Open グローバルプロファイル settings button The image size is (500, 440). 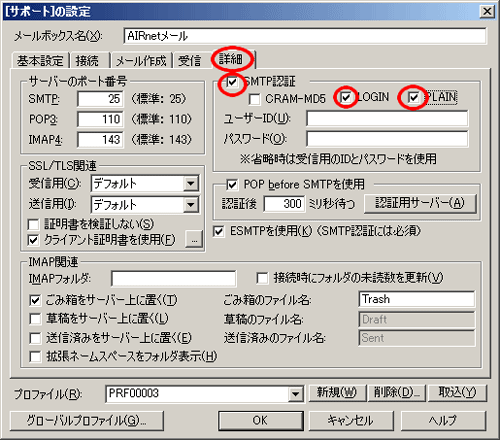point(87,421)
